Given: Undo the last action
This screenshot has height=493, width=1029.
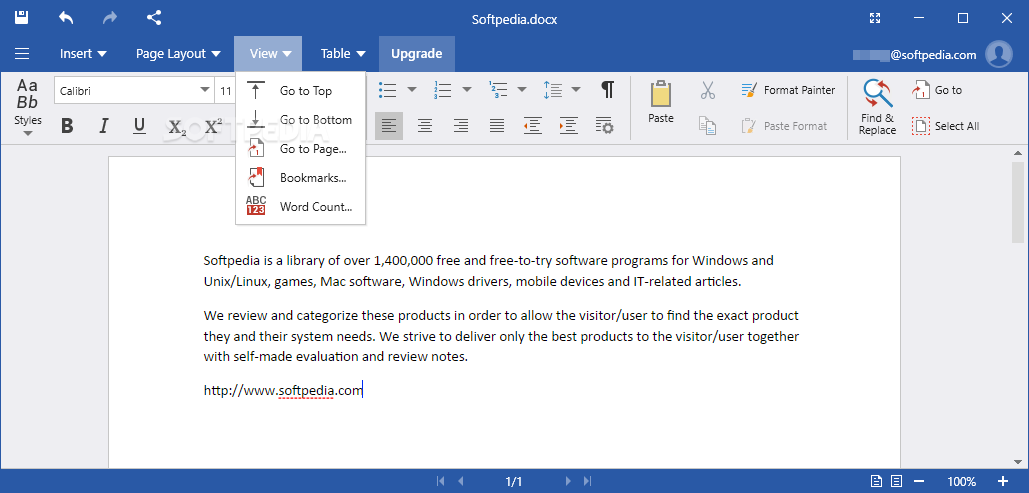Looking at the screenshot, I should [66, 18].
